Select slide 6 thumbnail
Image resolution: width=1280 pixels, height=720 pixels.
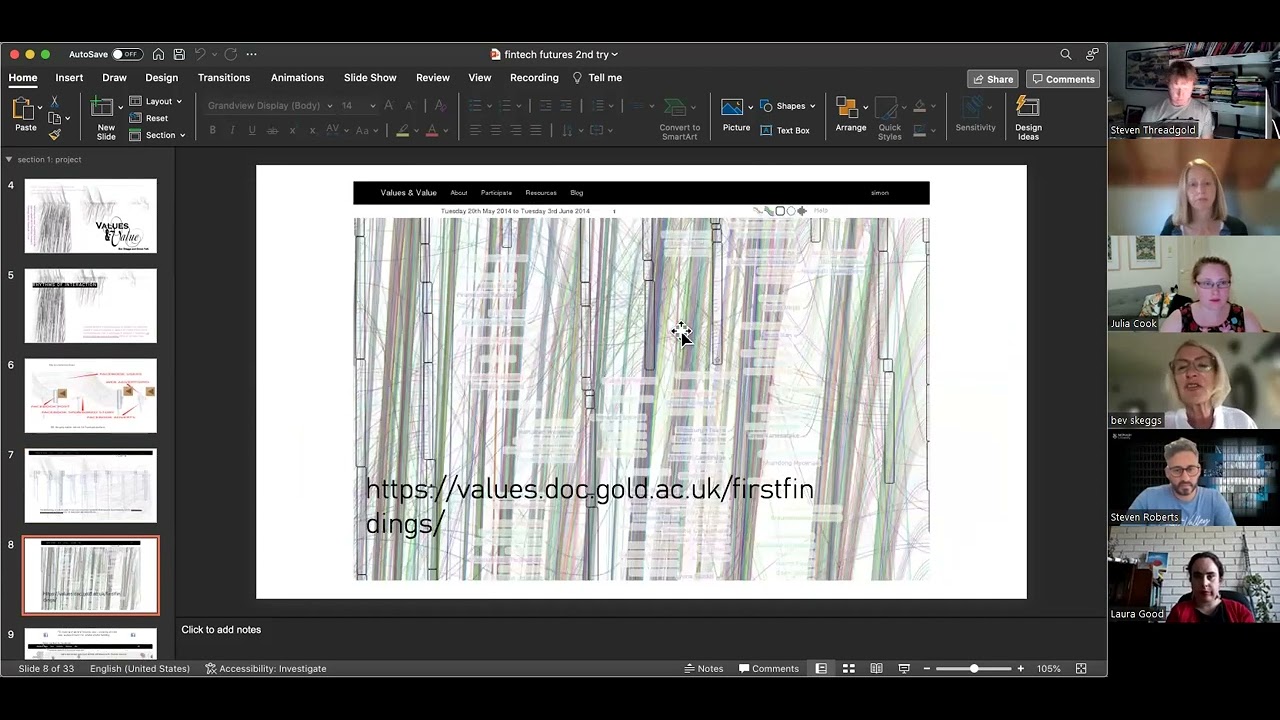pyautogui.click(x=91, y=396)
